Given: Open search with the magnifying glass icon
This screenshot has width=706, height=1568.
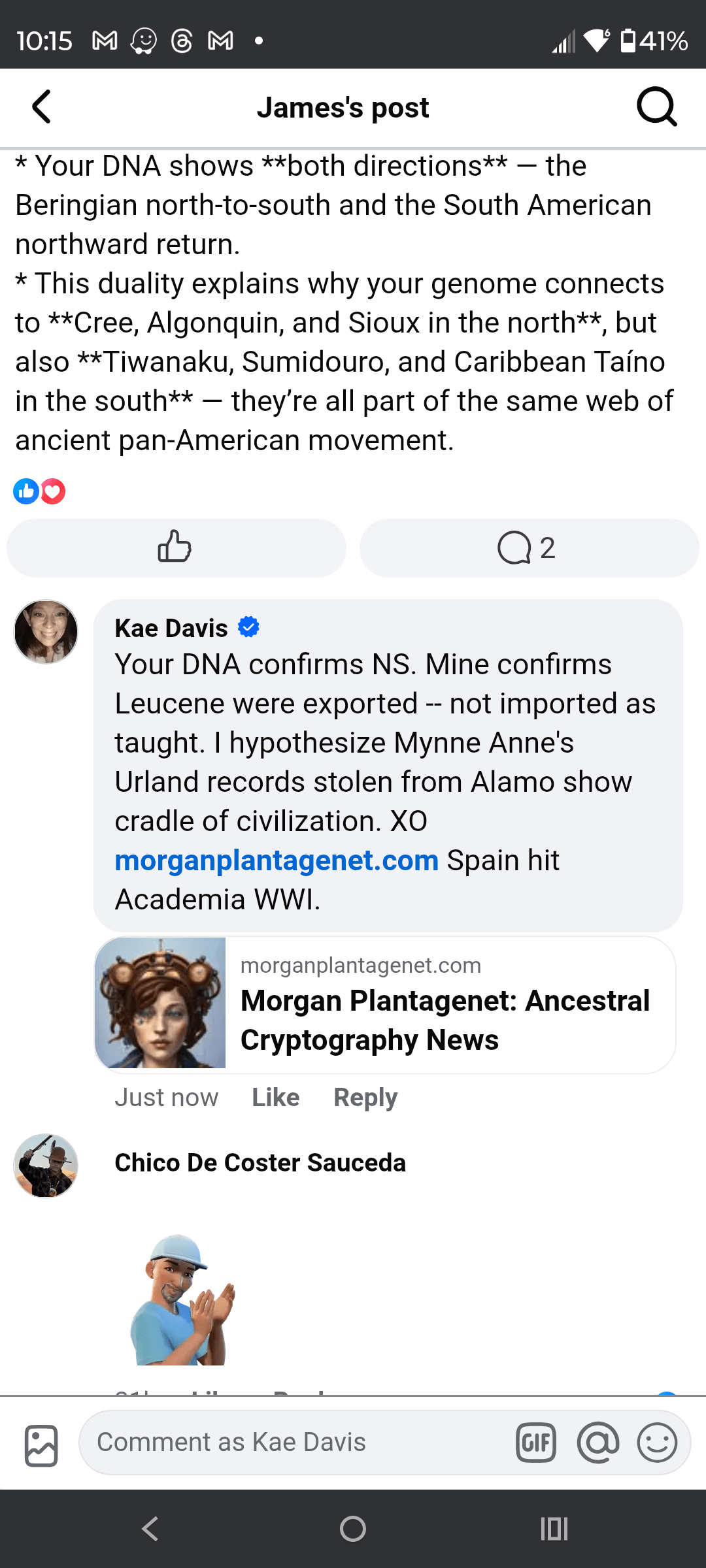Looking at the screenshot, I should pyautogui.click(x=656, y=106).
